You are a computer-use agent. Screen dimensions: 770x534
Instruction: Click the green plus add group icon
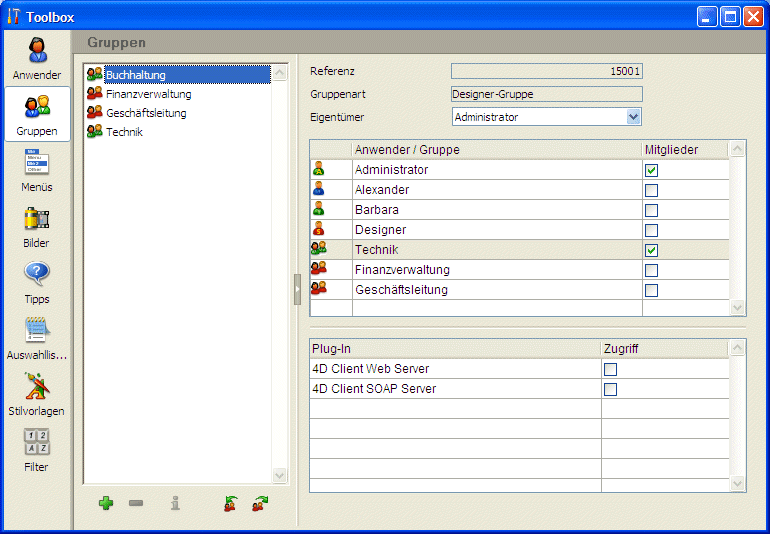pos(106,503)
